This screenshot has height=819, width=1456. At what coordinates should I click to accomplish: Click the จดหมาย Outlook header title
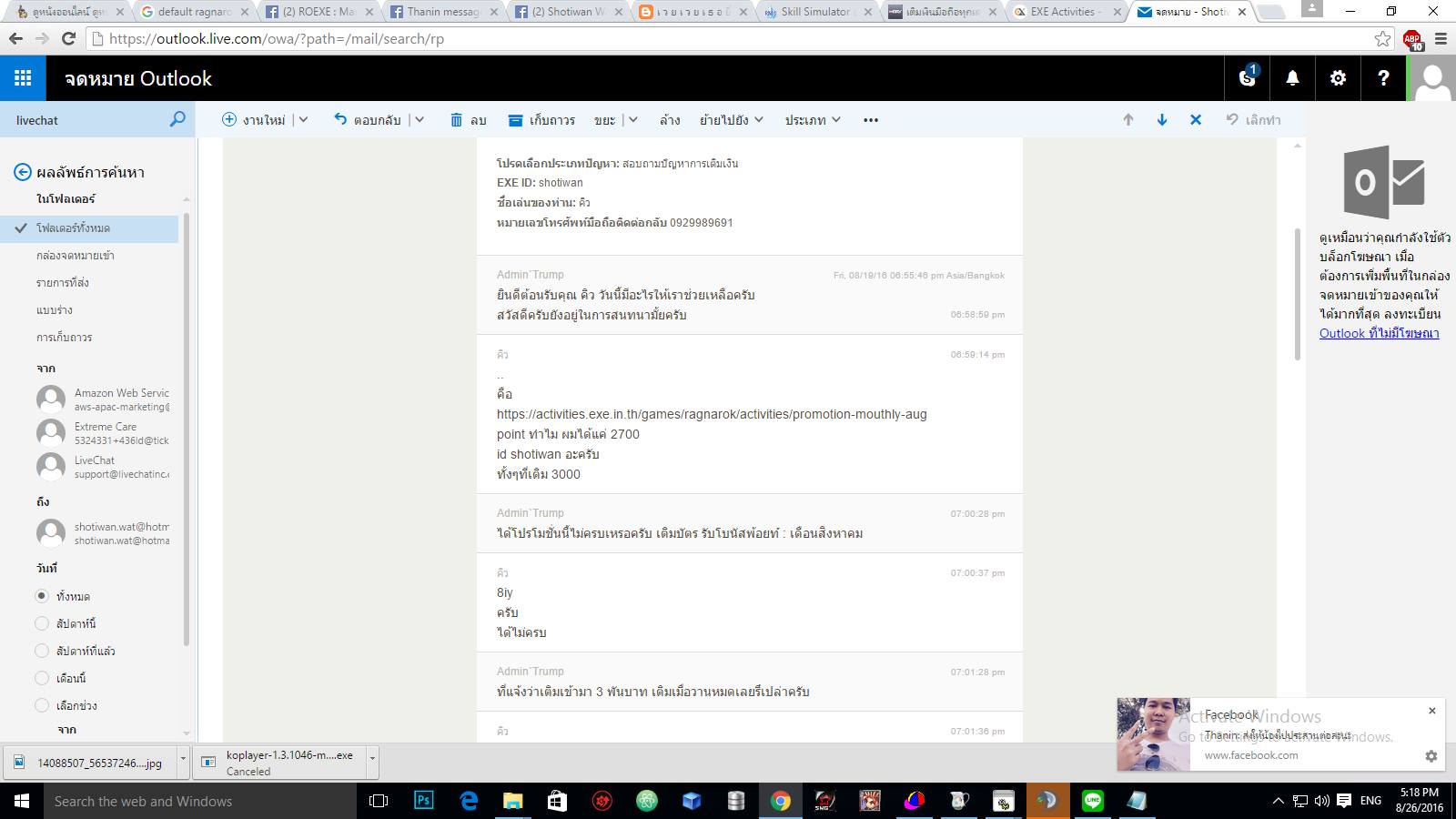click(138, 78)
